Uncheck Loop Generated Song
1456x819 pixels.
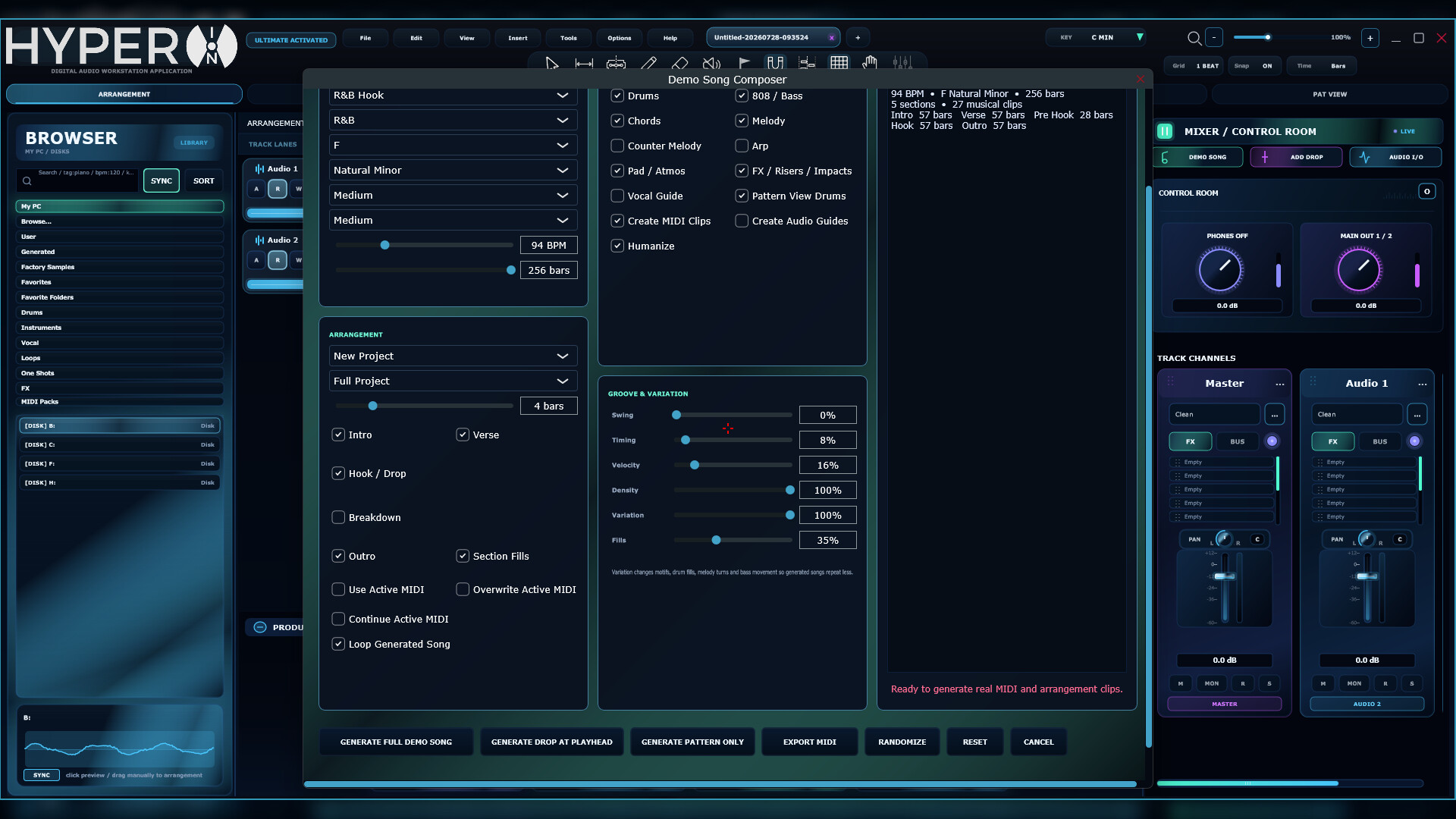pos(338,644)
